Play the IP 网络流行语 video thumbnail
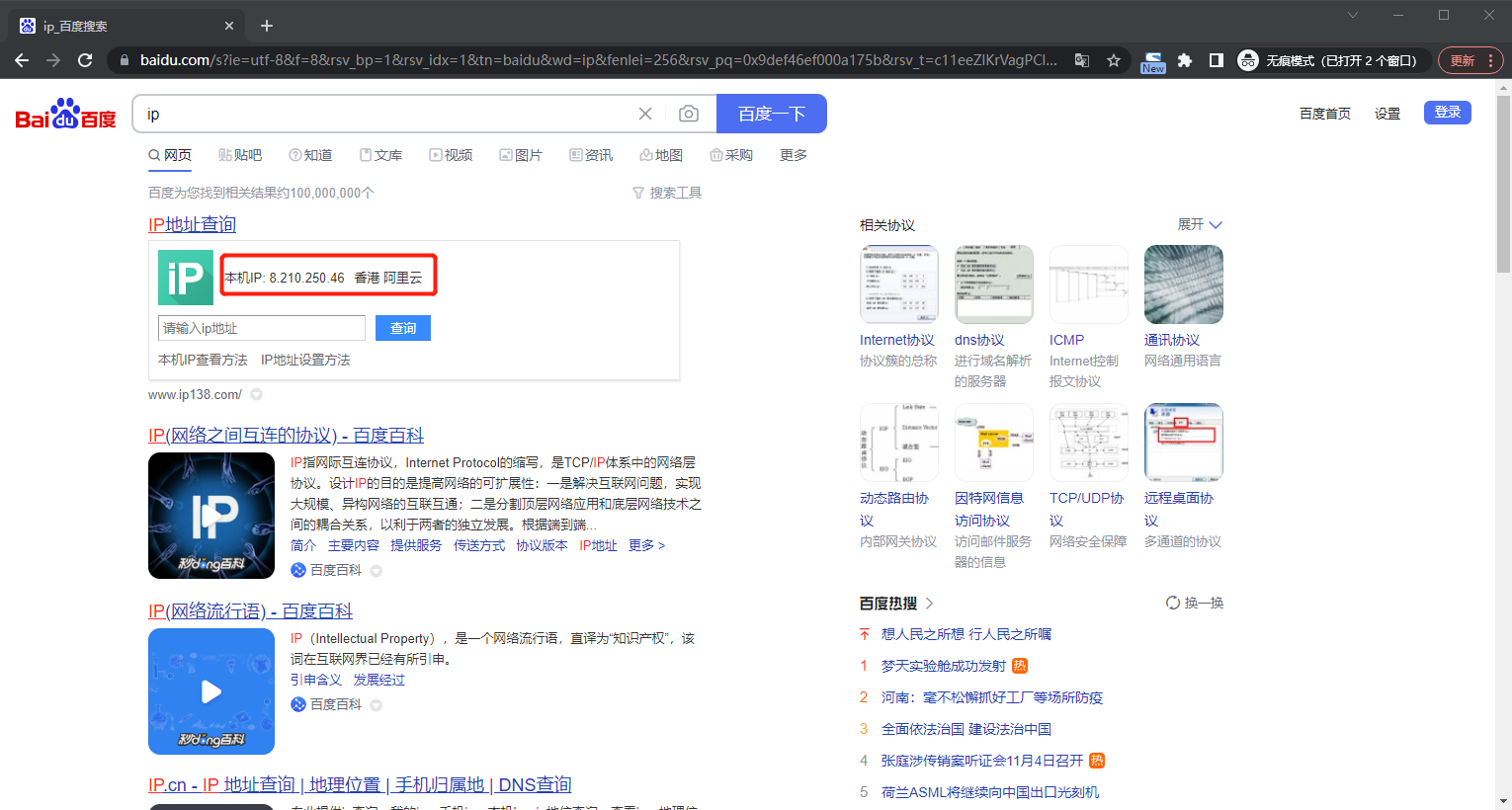 [x=211, y=691]
